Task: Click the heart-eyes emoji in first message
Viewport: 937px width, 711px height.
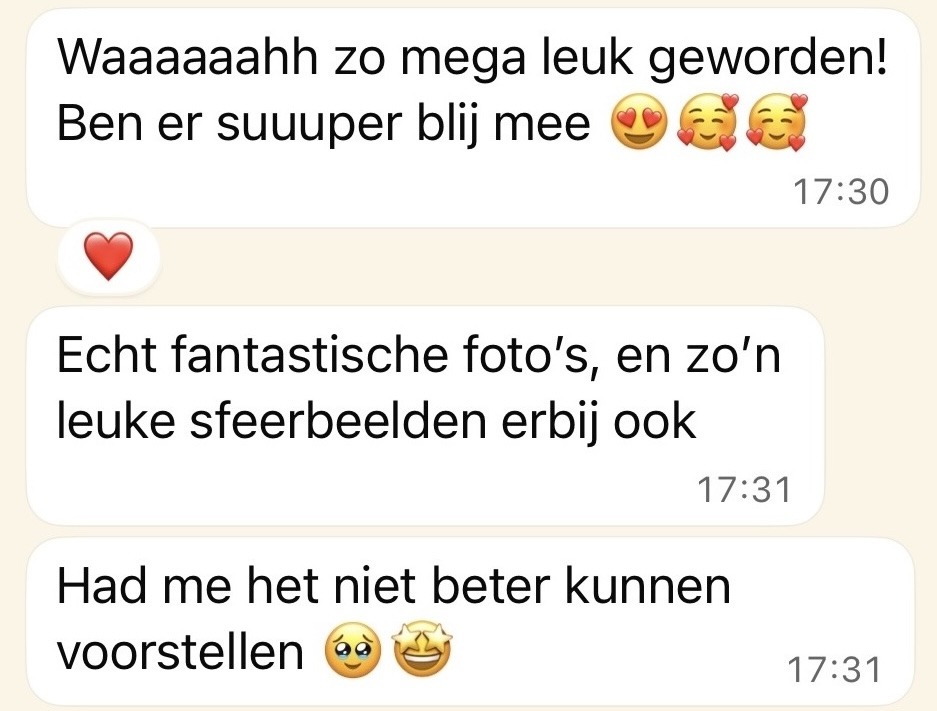Action: pyautogui.click(x=639, y=122)
